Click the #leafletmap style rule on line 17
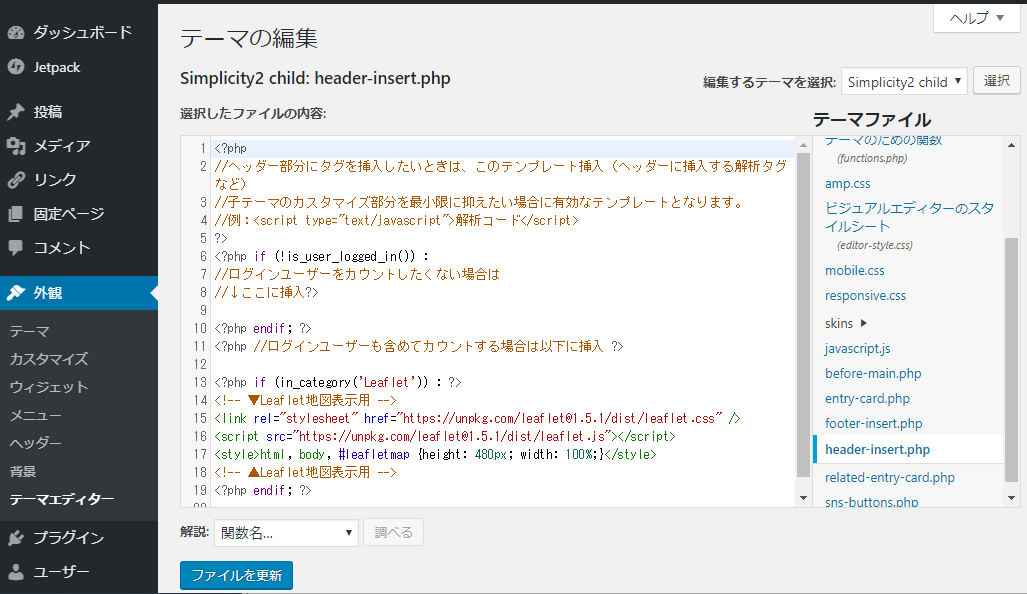The height and width of the screenshot is (594, 1027). (x=435, y=455)
